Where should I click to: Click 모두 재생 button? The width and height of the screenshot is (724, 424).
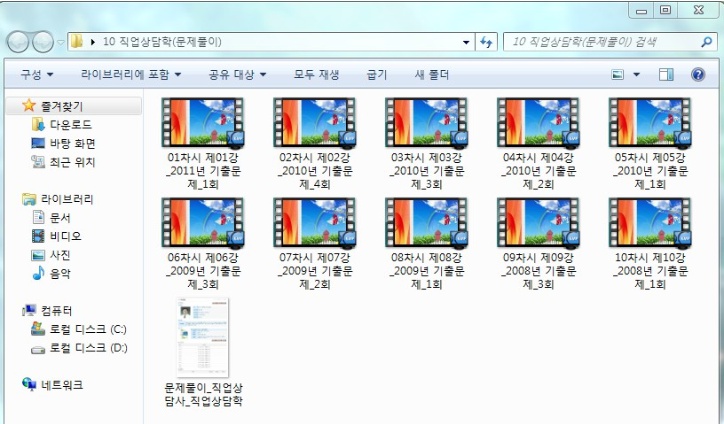coord(316,74)
